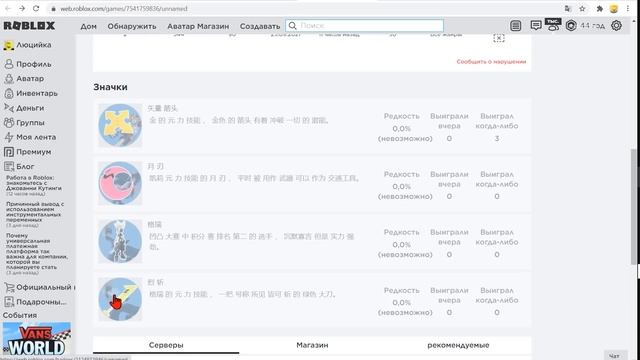Open Аватар Магазин in top navigation
Image resolution: width=640 pixels, height=360 pixels.
[x=198, y=26]
